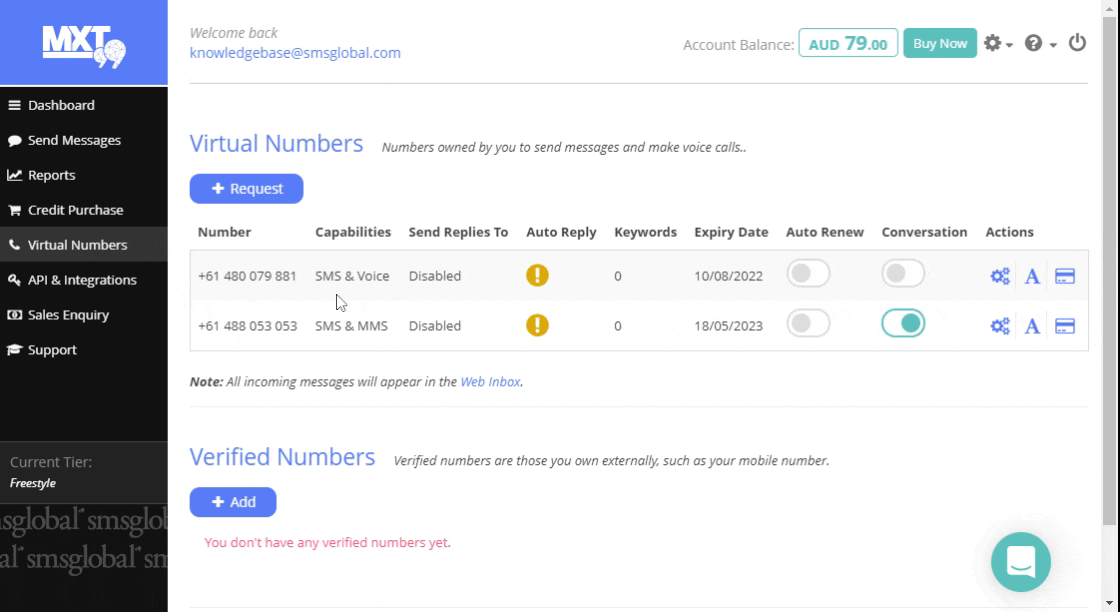
Task: Open the live chat bubble widget
Action: pyautogui.click(x=1020, y=561)
